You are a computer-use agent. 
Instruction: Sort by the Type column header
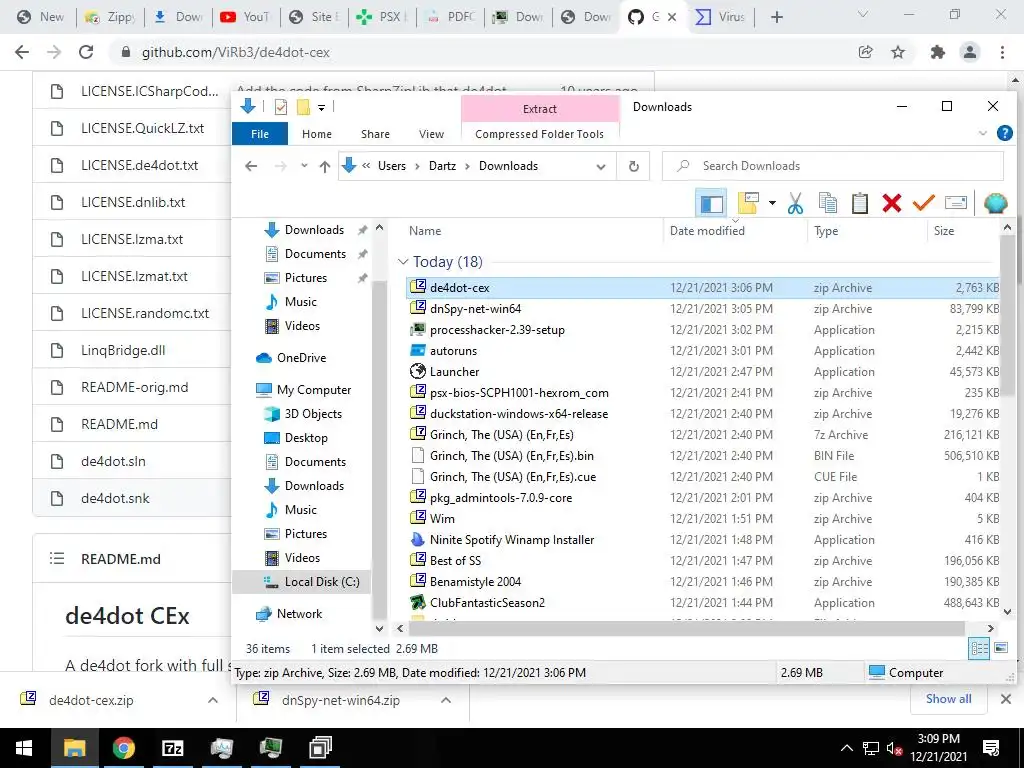coord(826,231)
